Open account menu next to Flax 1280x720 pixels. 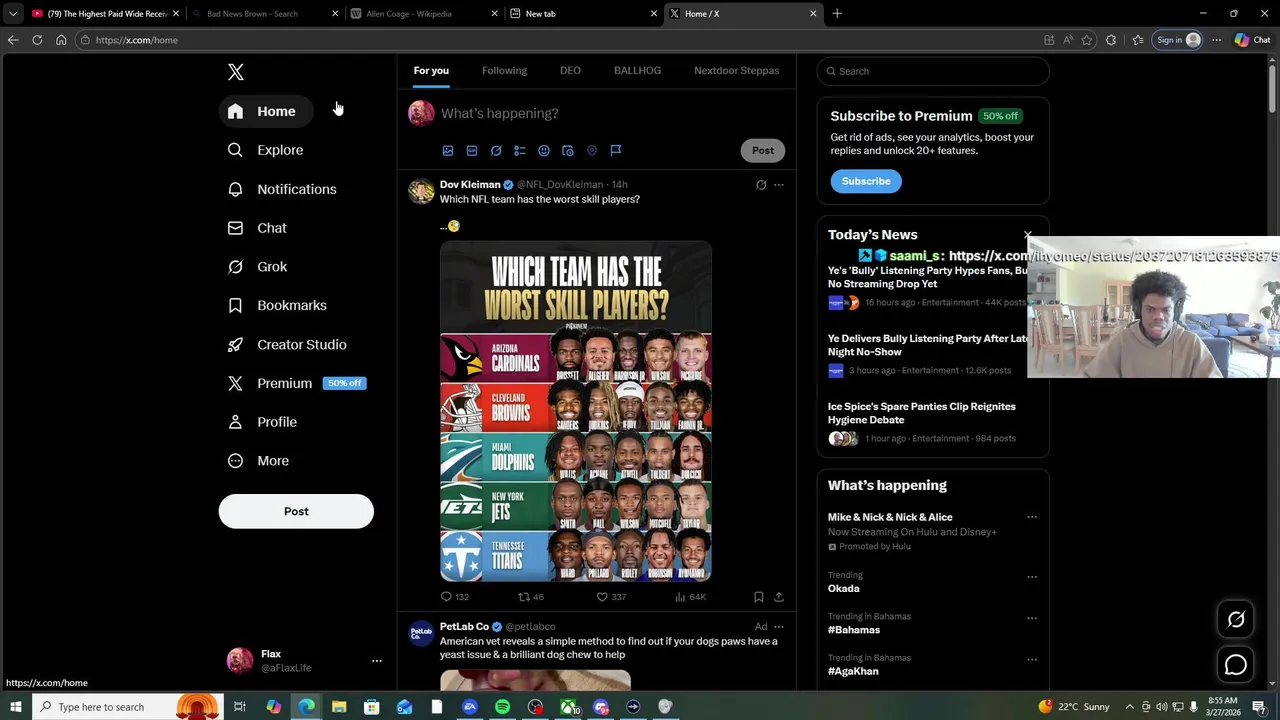[377, 661]
